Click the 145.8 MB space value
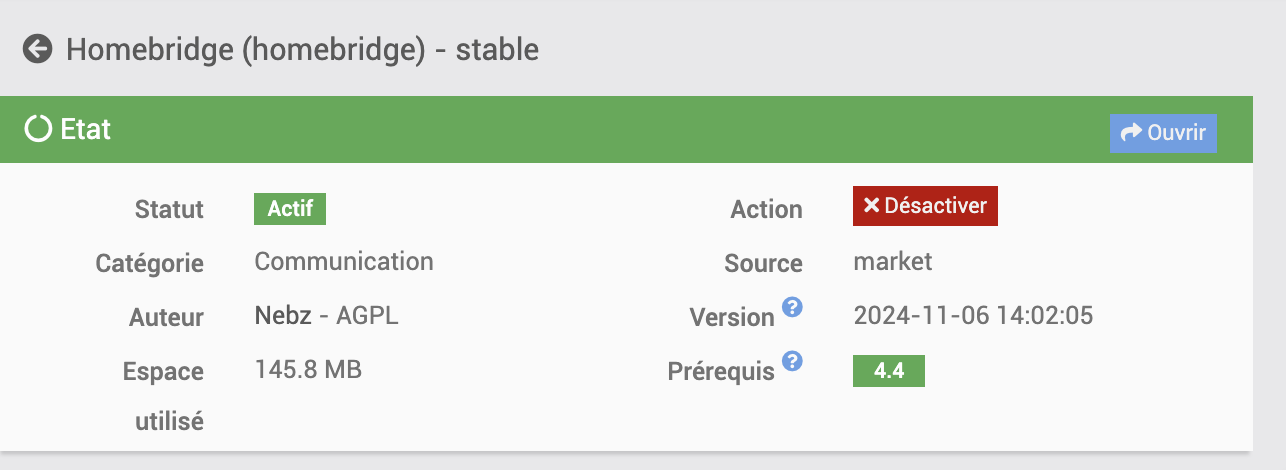The image size is (1286, 470). [x=308, y=370]
